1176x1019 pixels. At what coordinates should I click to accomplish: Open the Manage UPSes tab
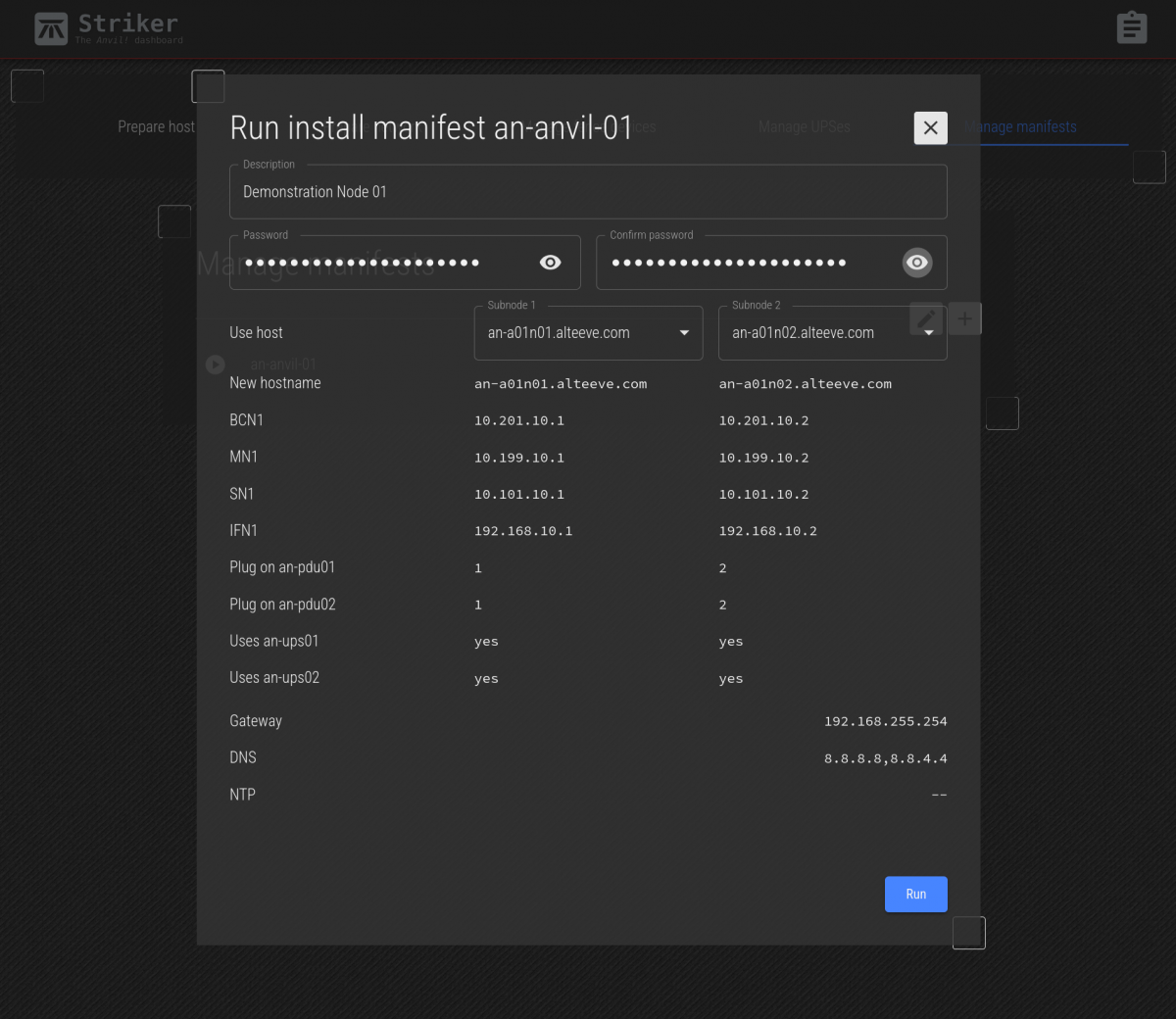[804, 127]
